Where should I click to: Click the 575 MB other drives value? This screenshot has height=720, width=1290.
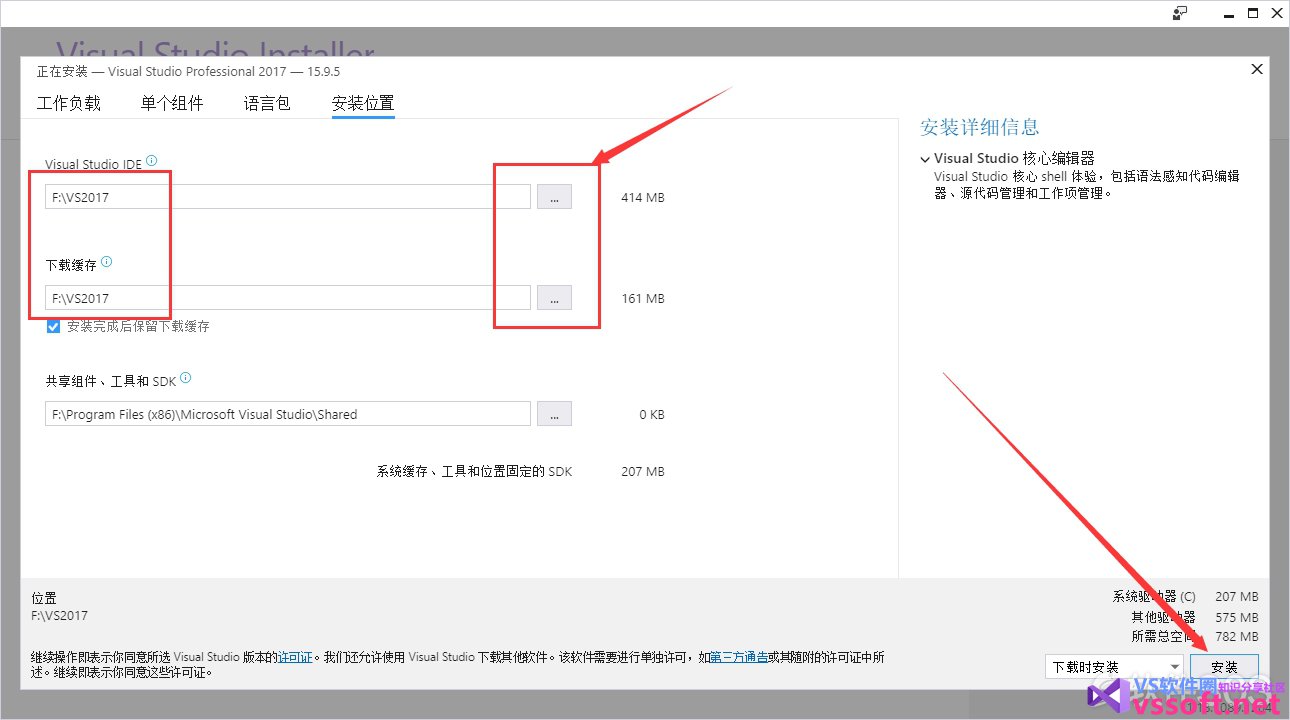[x=1237, y=617]
